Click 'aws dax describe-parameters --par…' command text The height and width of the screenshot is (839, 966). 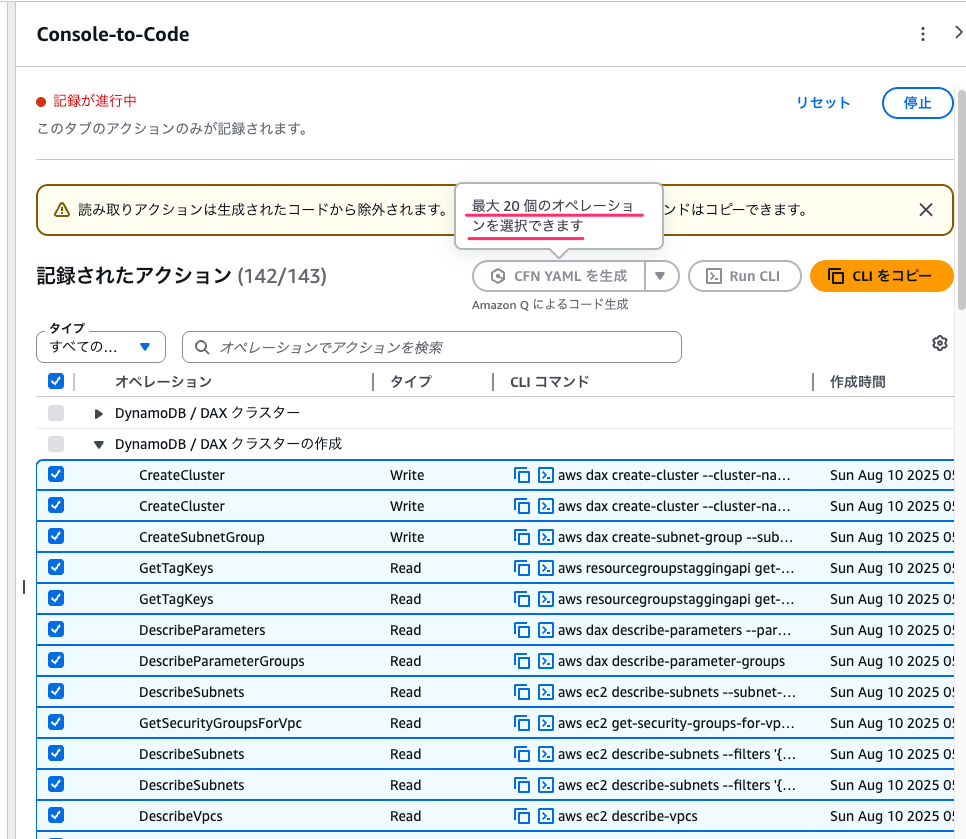tap(675, 630)
